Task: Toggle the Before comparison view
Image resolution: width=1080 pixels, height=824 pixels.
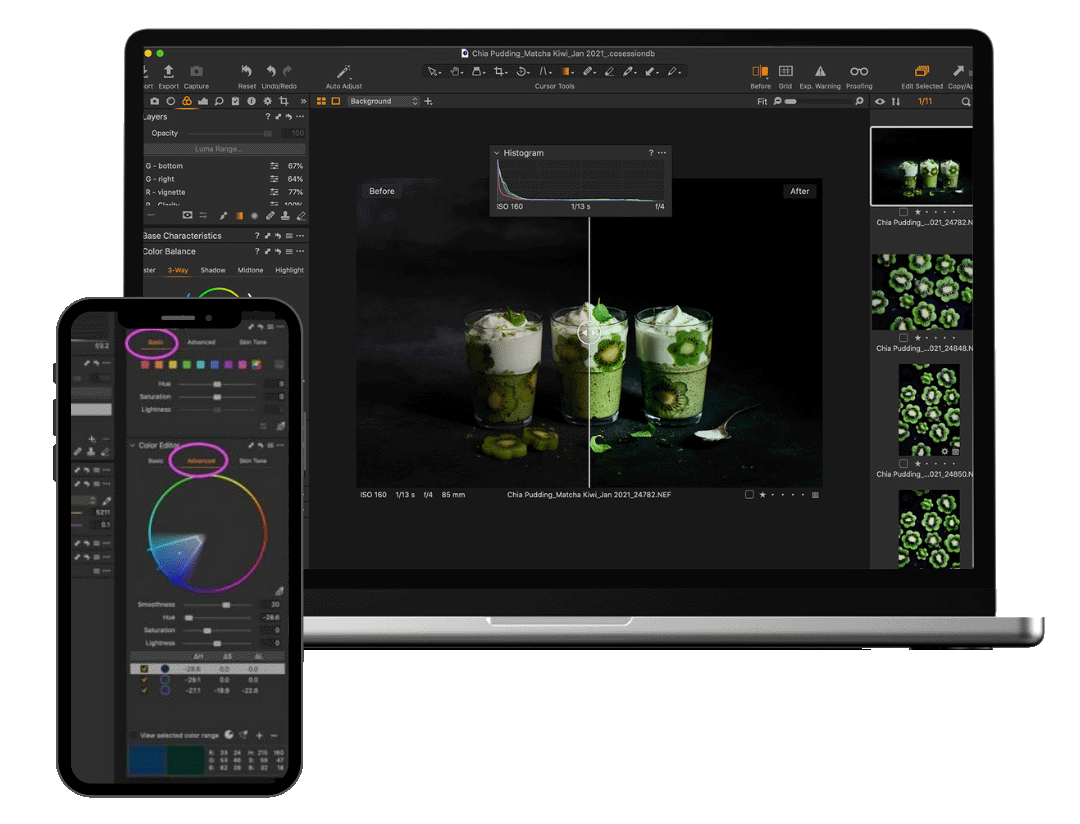Action: tap(760, 71)
